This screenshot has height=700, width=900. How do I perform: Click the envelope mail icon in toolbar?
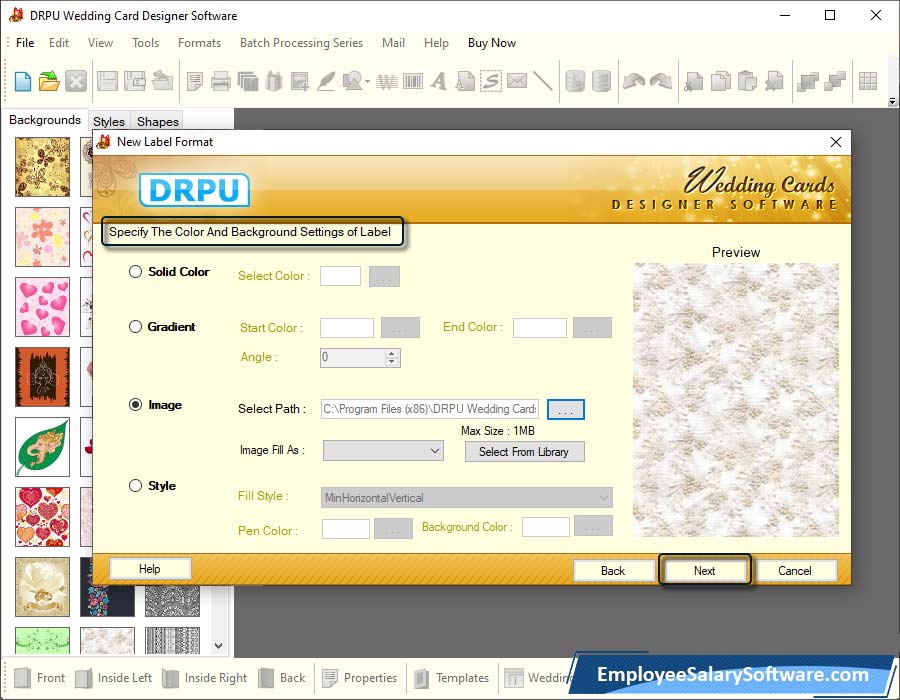click(x=517, y=81)
